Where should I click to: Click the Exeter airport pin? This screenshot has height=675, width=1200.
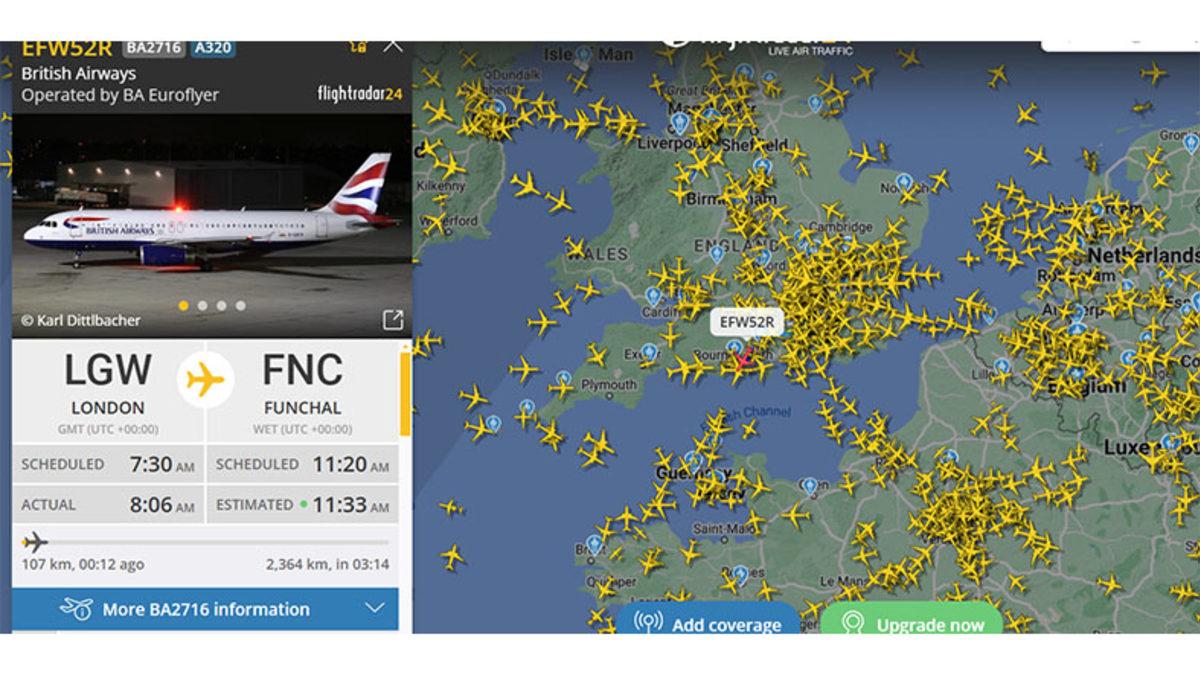649,352
